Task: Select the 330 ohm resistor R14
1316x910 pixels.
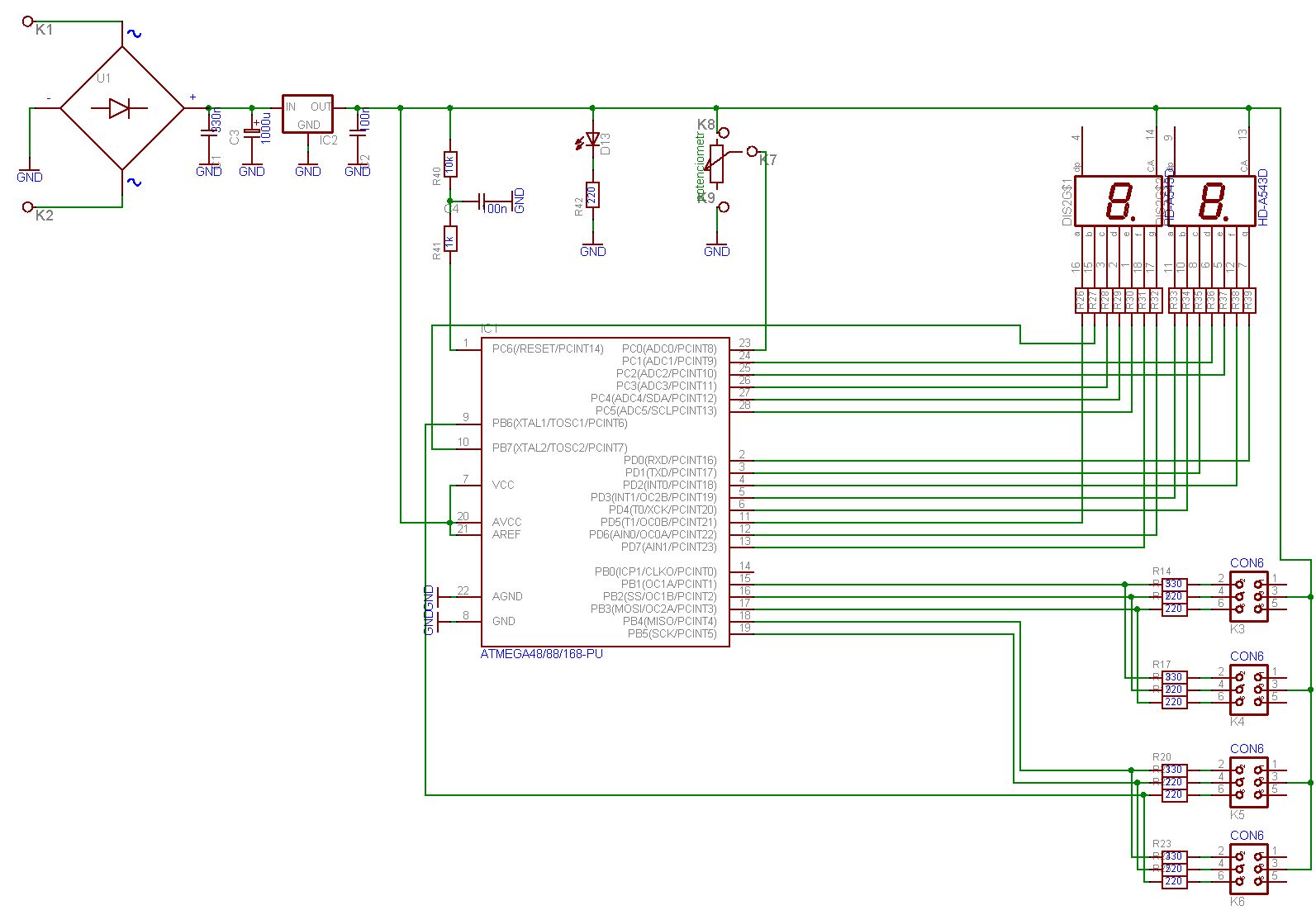Action: (1173, 584)
